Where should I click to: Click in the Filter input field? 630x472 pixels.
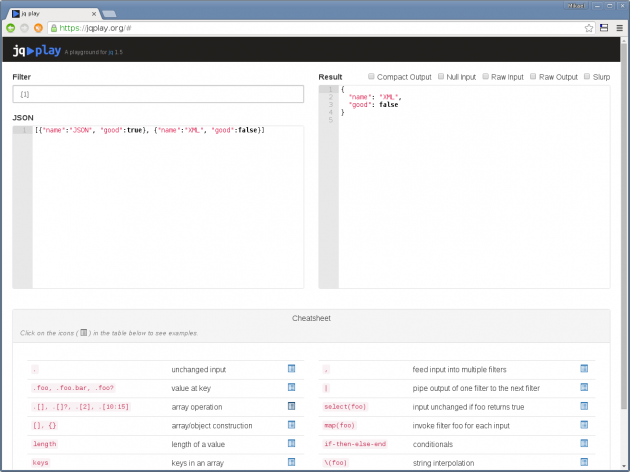[158, 94]
